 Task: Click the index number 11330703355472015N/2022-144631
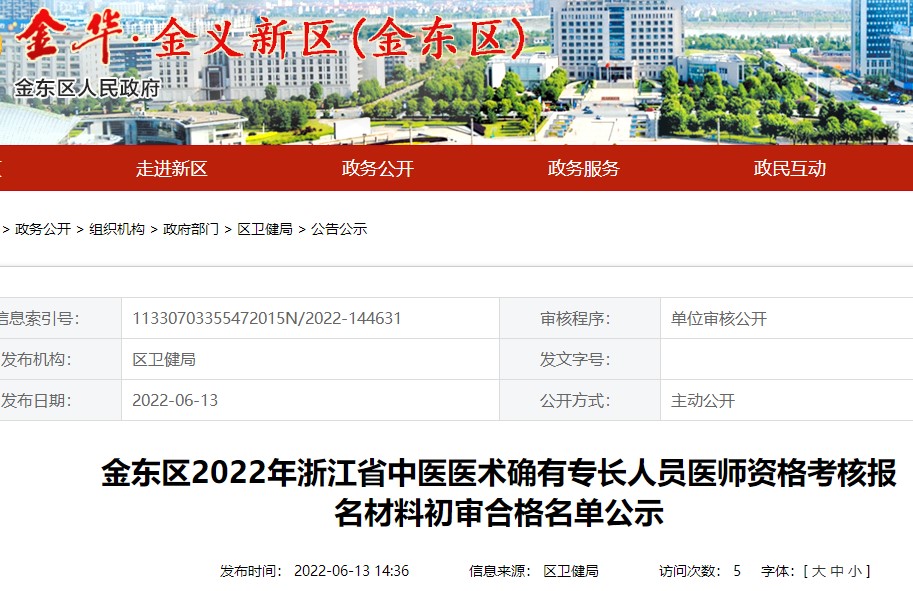267,319
